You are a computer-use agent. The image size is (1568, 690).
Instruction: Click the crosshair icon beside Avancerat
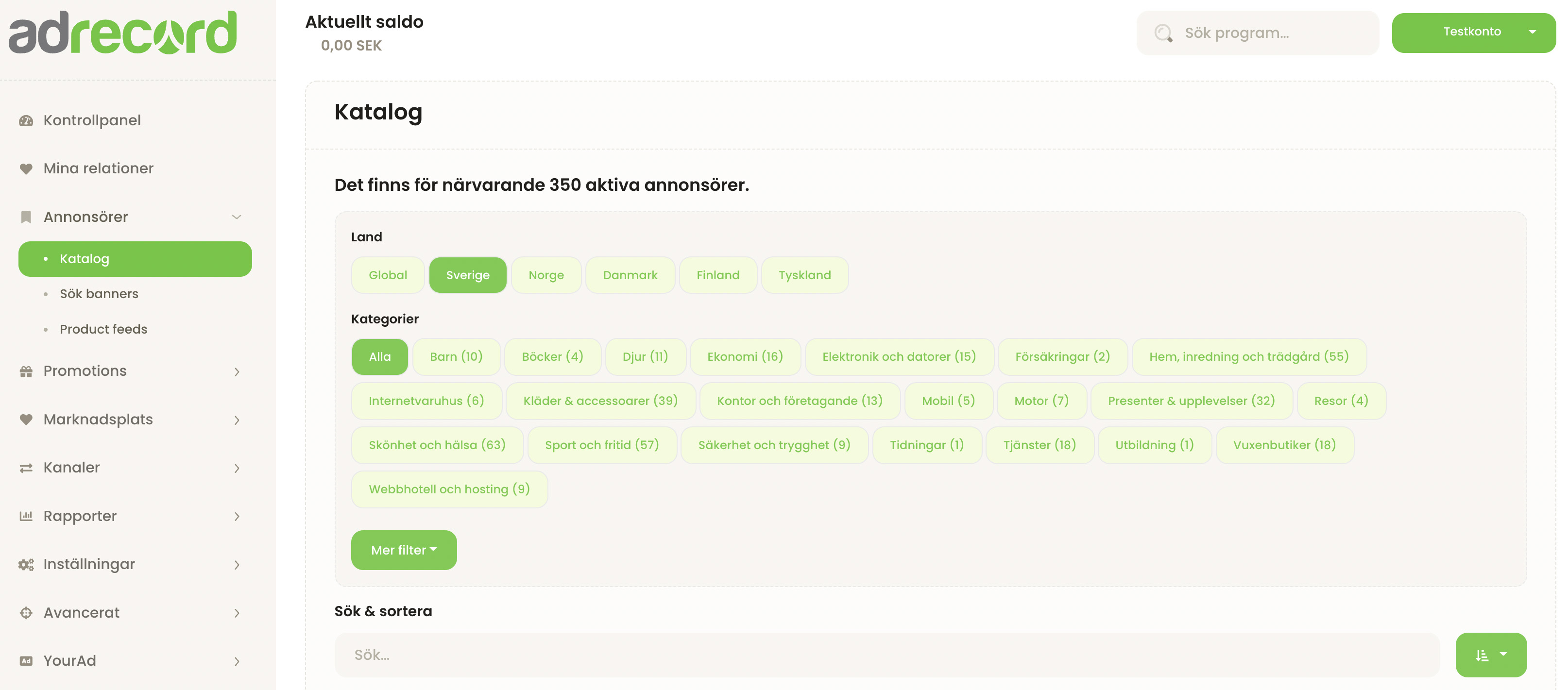[26, 613]
